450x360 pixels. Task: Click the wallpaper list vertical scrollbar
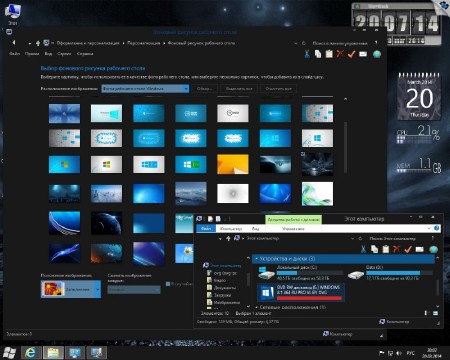point(345,147)
